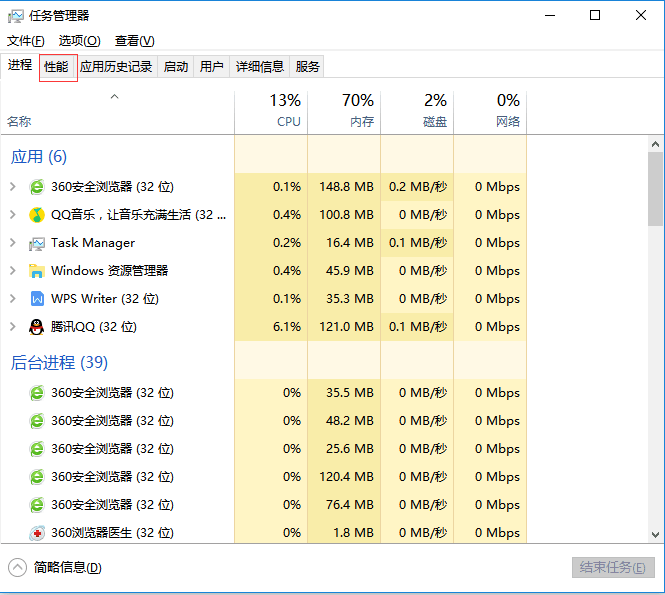Click the QQ音乐 app icon
The image size is (665, 595).
pyautogui.click(x=37, y=215)
